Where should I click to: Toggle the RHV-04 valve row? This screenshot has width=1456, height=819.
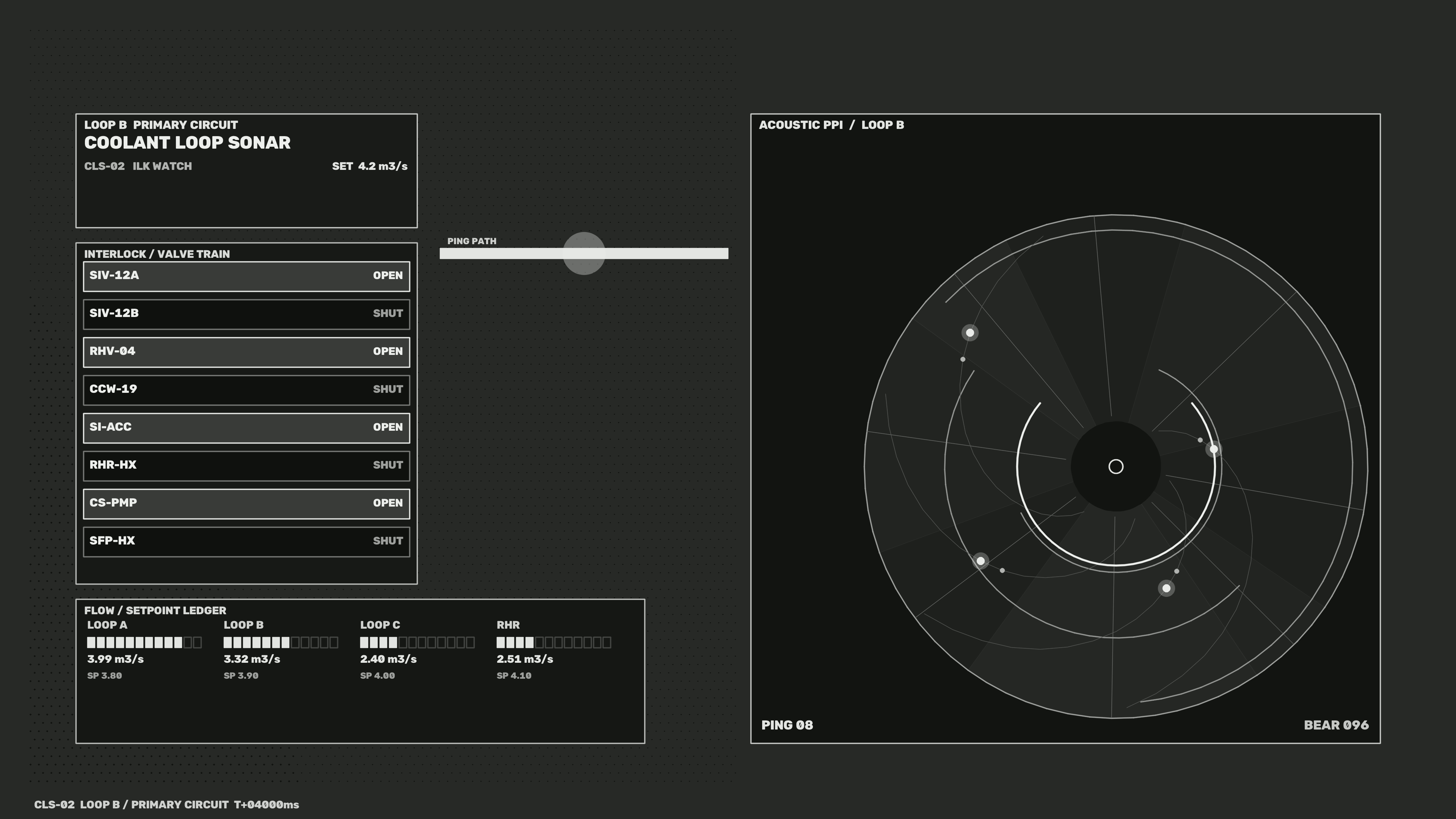246,352
